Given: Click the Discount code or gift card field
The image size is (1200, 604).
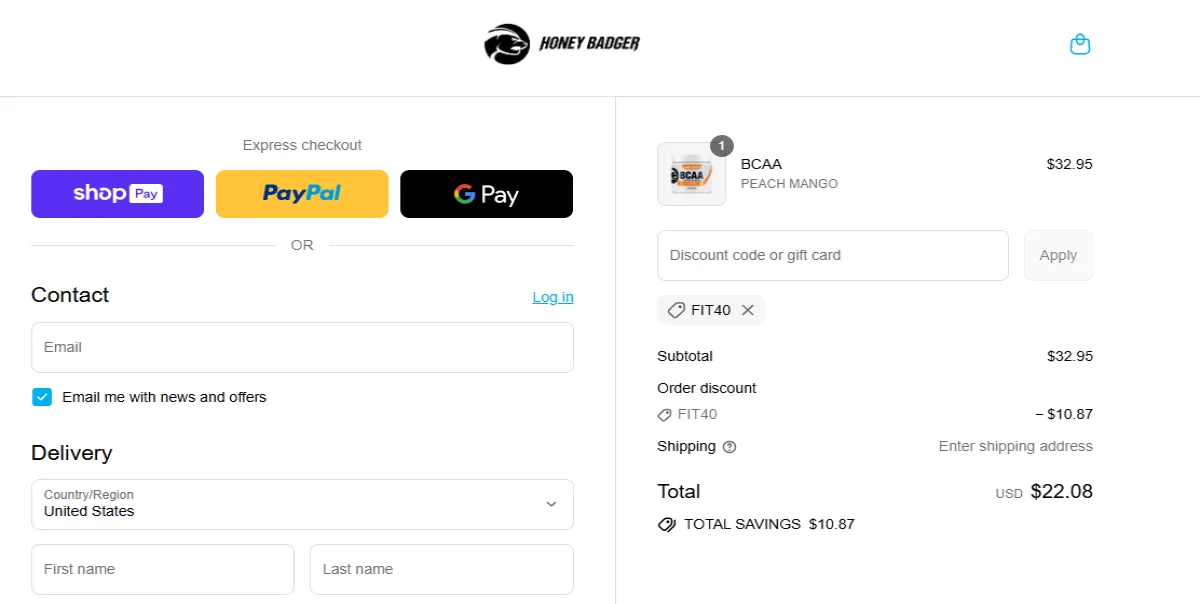Looking at the screenshot, I should [832, 256].
